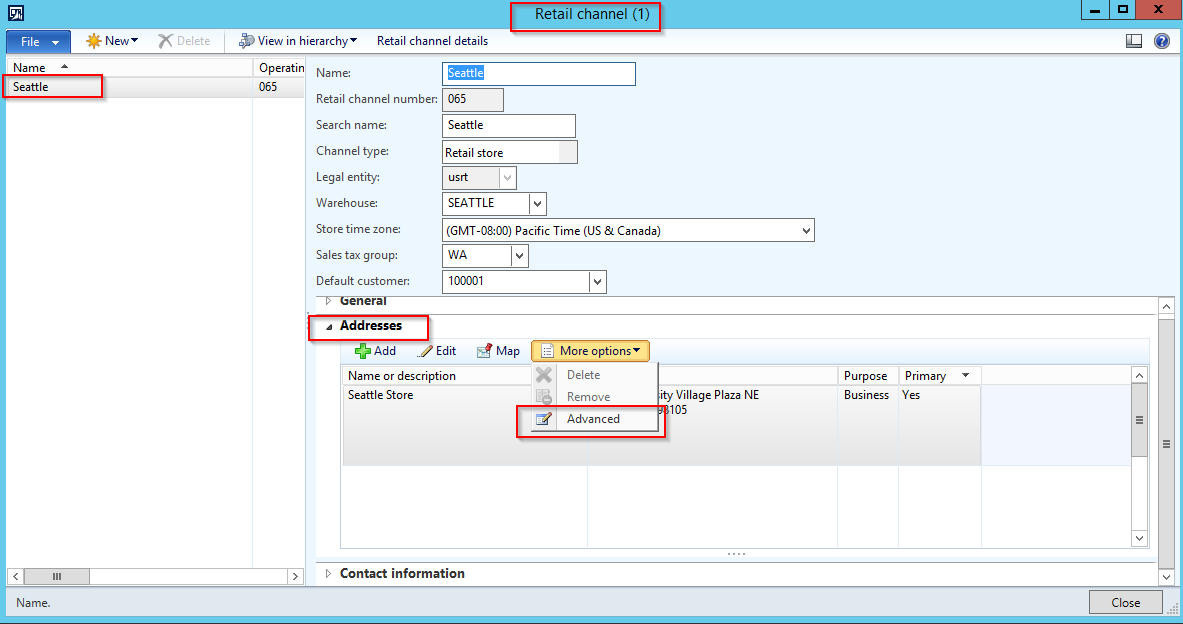Viewport: 1183px width, 624px height.
Task: Collapse the Addresses section
Action: pos(327,326)
